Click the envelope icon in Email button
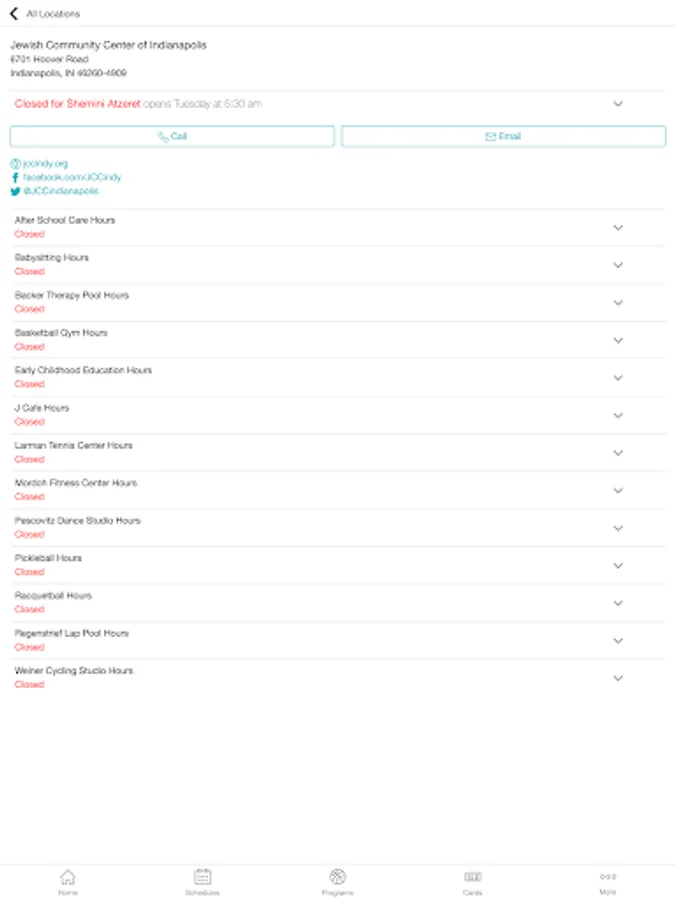The height and width of the screenshot is (900, 675). pyautogui.click(x=491, y=137)
